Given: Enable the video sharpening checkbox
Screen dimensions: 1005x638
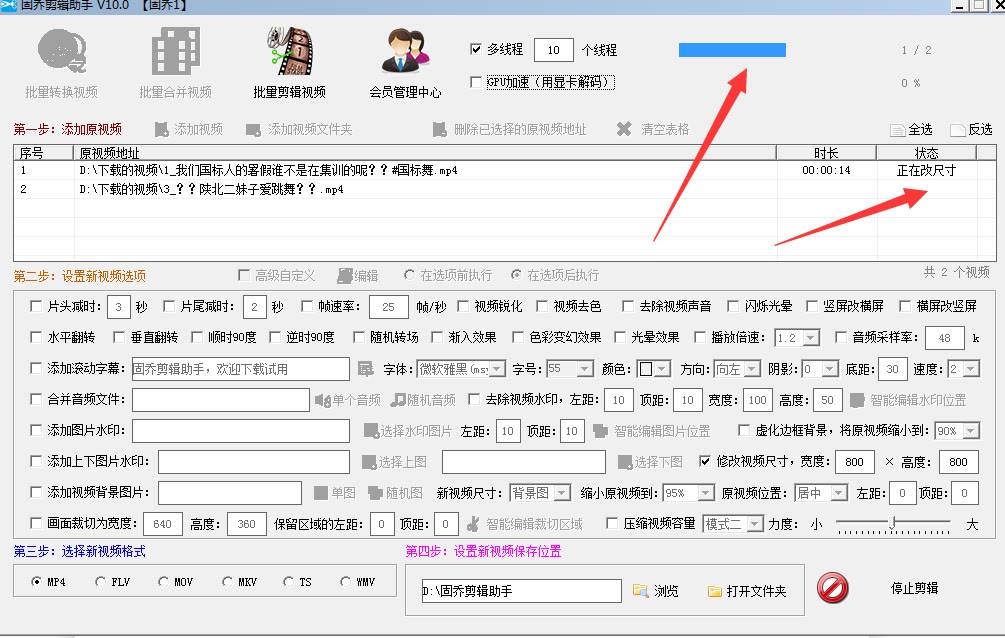Looking at the screenshot, I should click(463, 306).
